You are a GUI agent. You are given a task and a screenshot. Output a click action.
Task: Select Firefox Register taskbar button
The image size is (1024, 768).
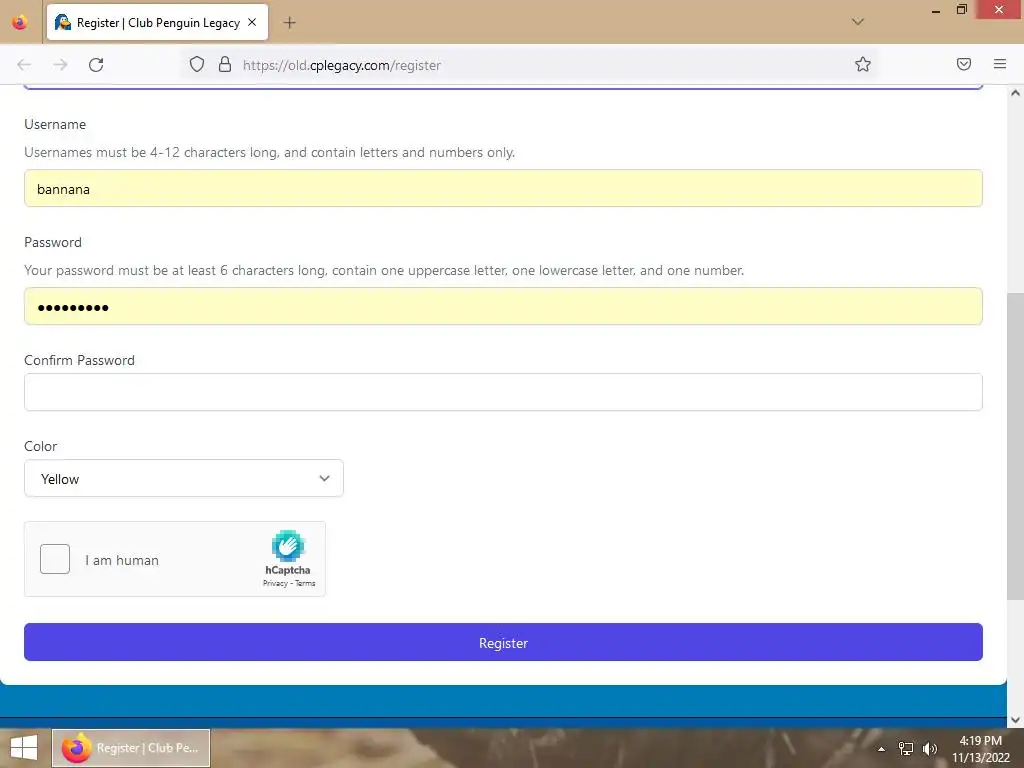[131, 748]
